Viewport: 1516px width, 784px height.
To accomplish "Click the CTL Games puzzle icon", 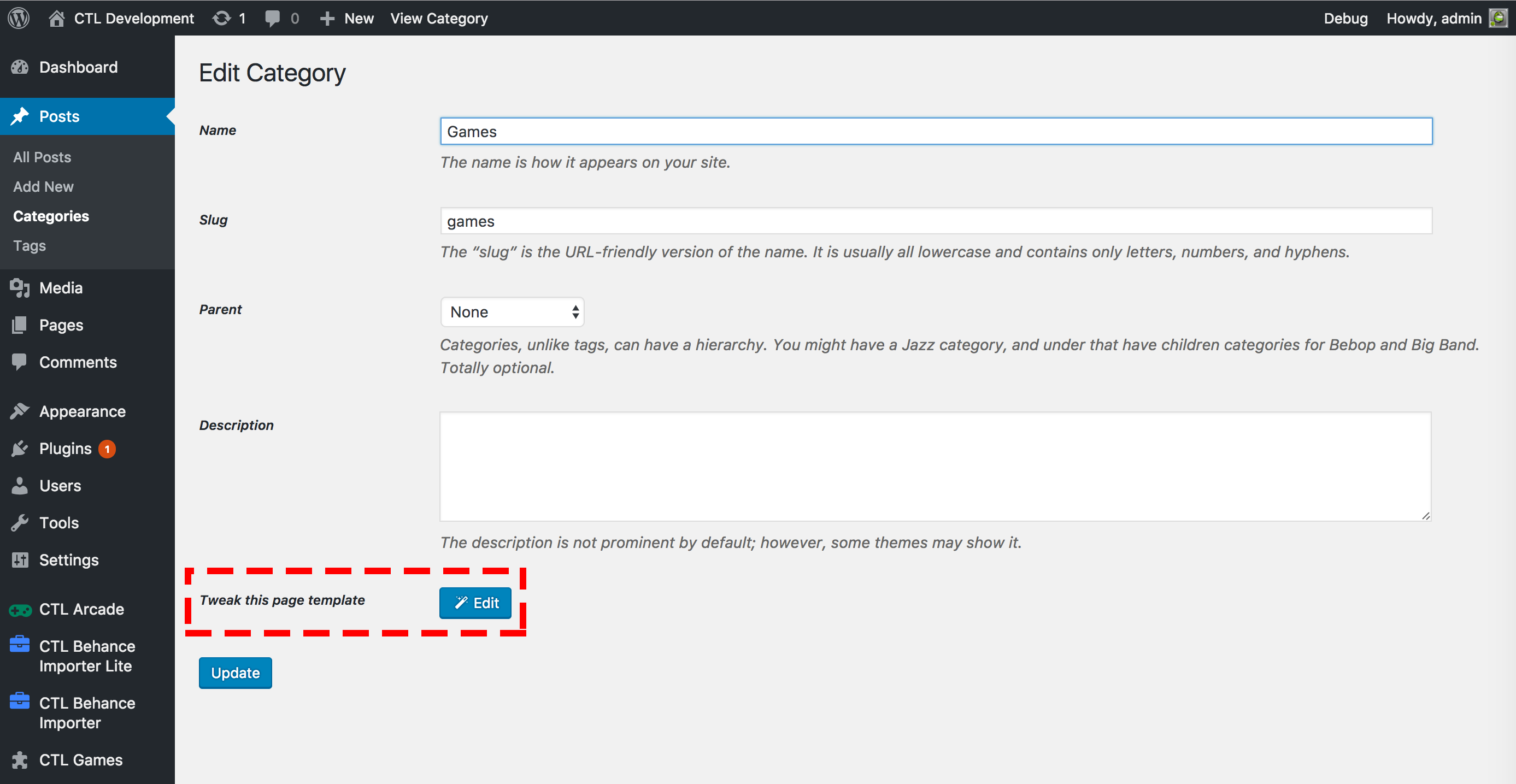I will click(20, 760).
